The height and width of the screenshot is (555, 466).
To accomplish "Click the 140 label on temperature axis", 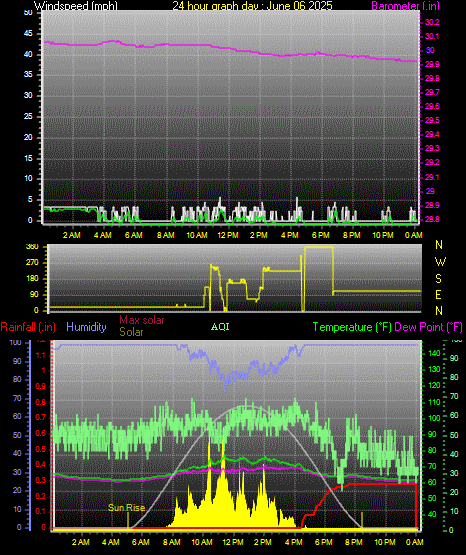I will tap(434, 353).
